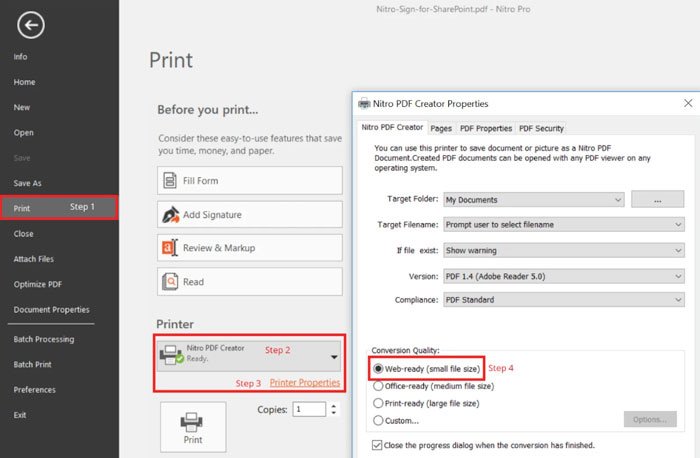
Task: Open the Target Folder dropdown
Action: click(533, 200)
